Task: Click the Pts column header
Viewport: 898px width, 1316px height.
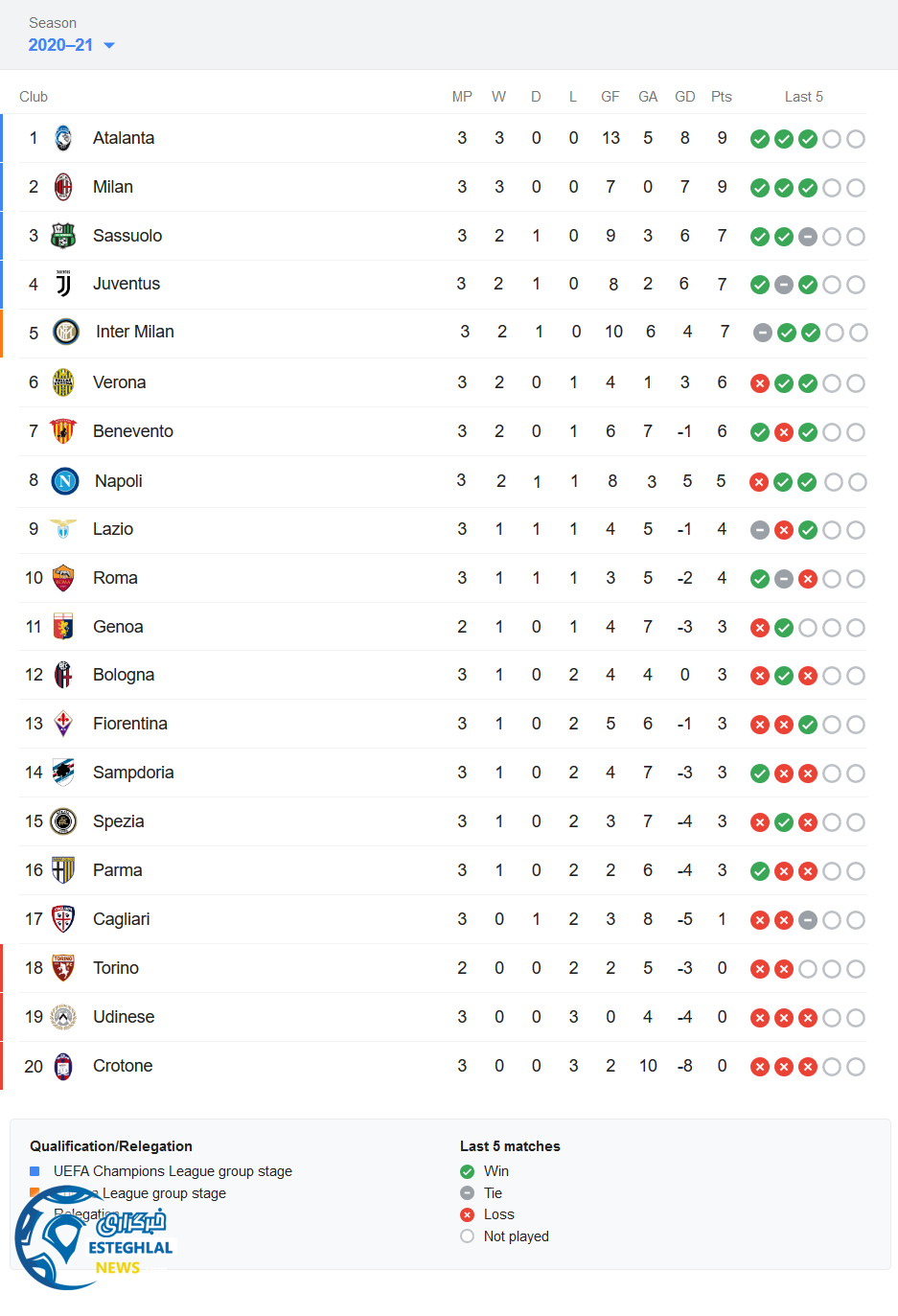Action: (x=722, y=97)
